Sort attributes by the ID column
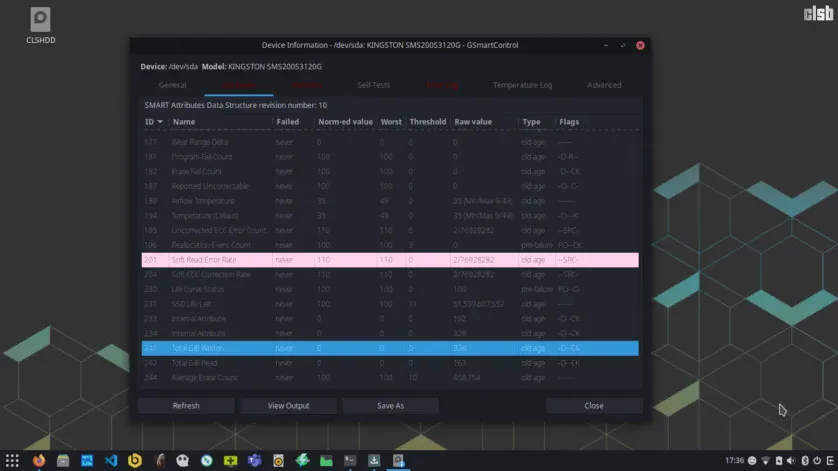This screenshot has width=838, height=471. point(154,122)
